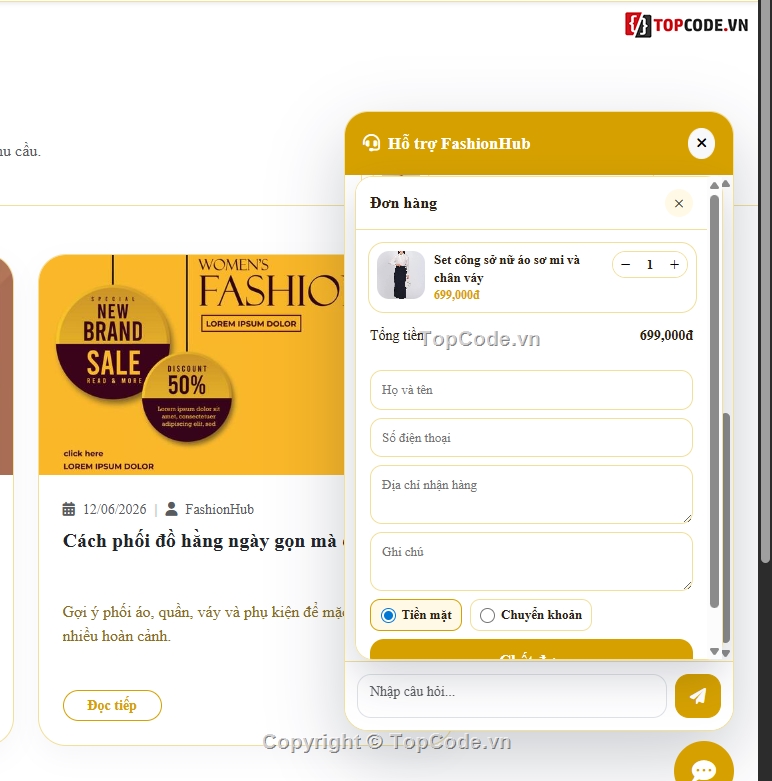Focus the Số điện thoại input field
Image resolution: width=772 pixels, height=781 pixels.
coord(531,438)
